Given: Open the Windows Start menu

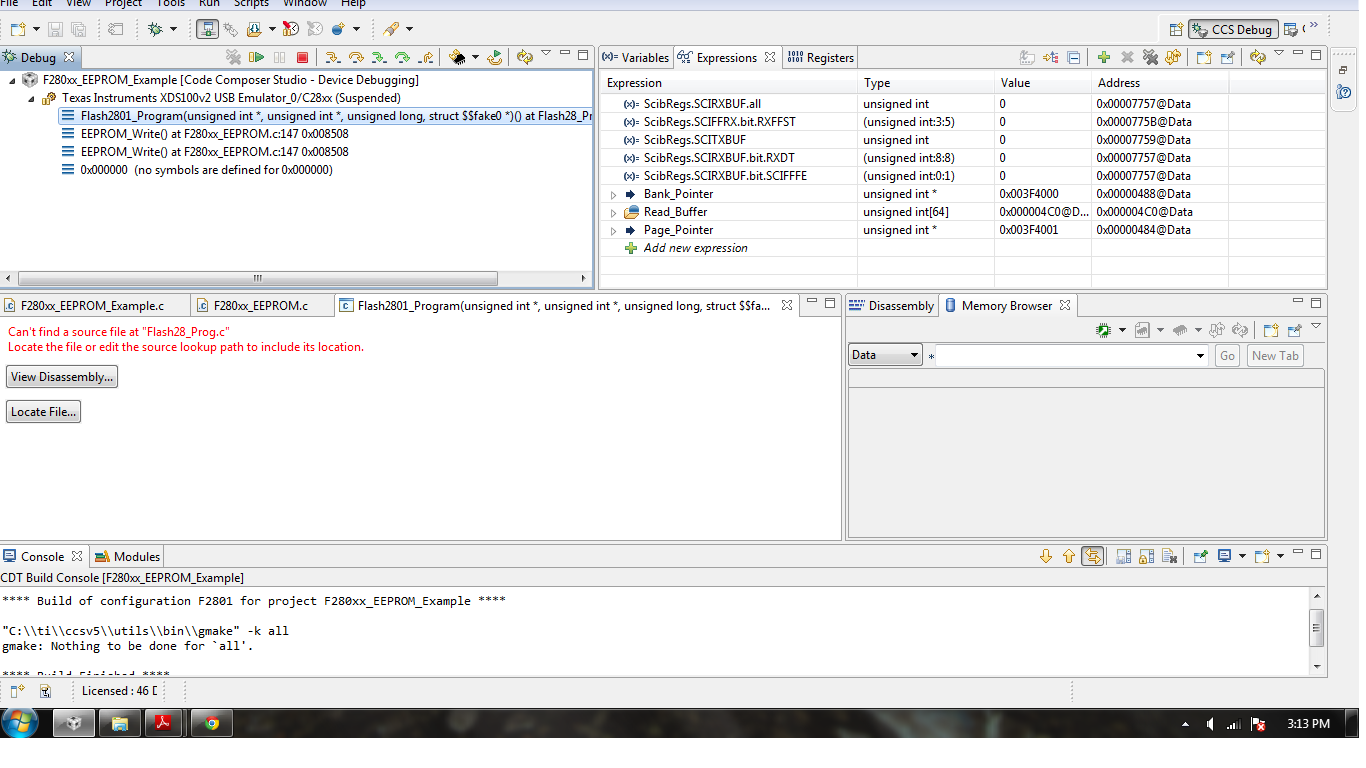Looking at the screenshot, I should (x=20, y=722).
